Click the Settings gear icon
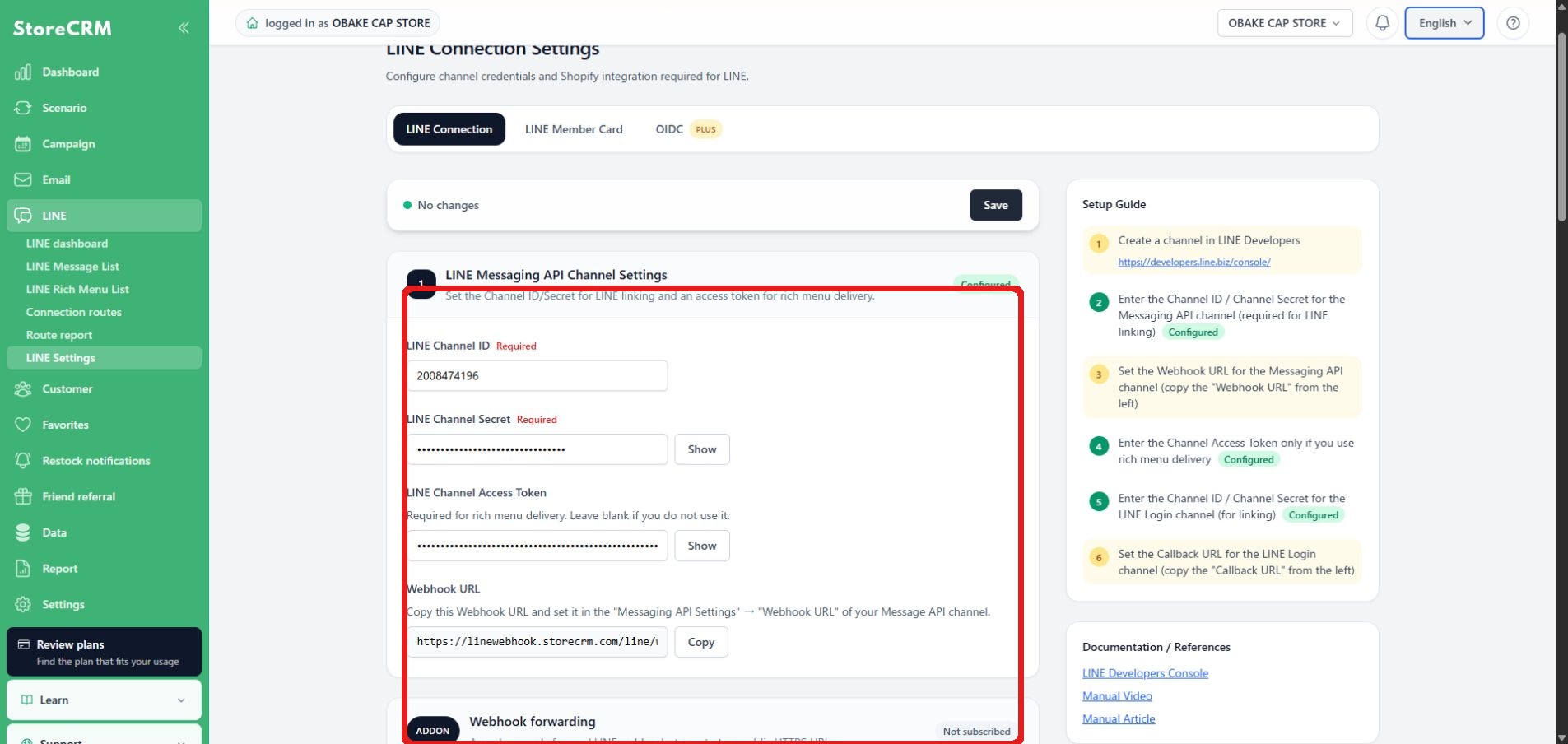 23,605
